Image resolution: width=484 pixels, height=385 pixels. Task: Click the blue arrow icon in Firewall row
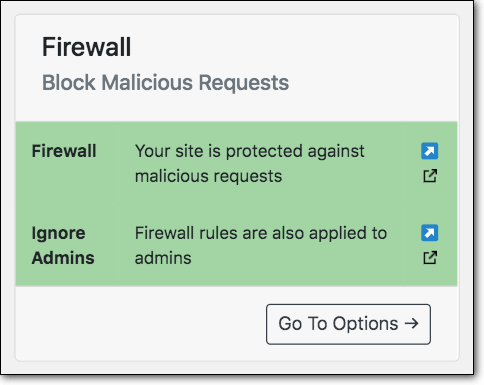point(429,151)
